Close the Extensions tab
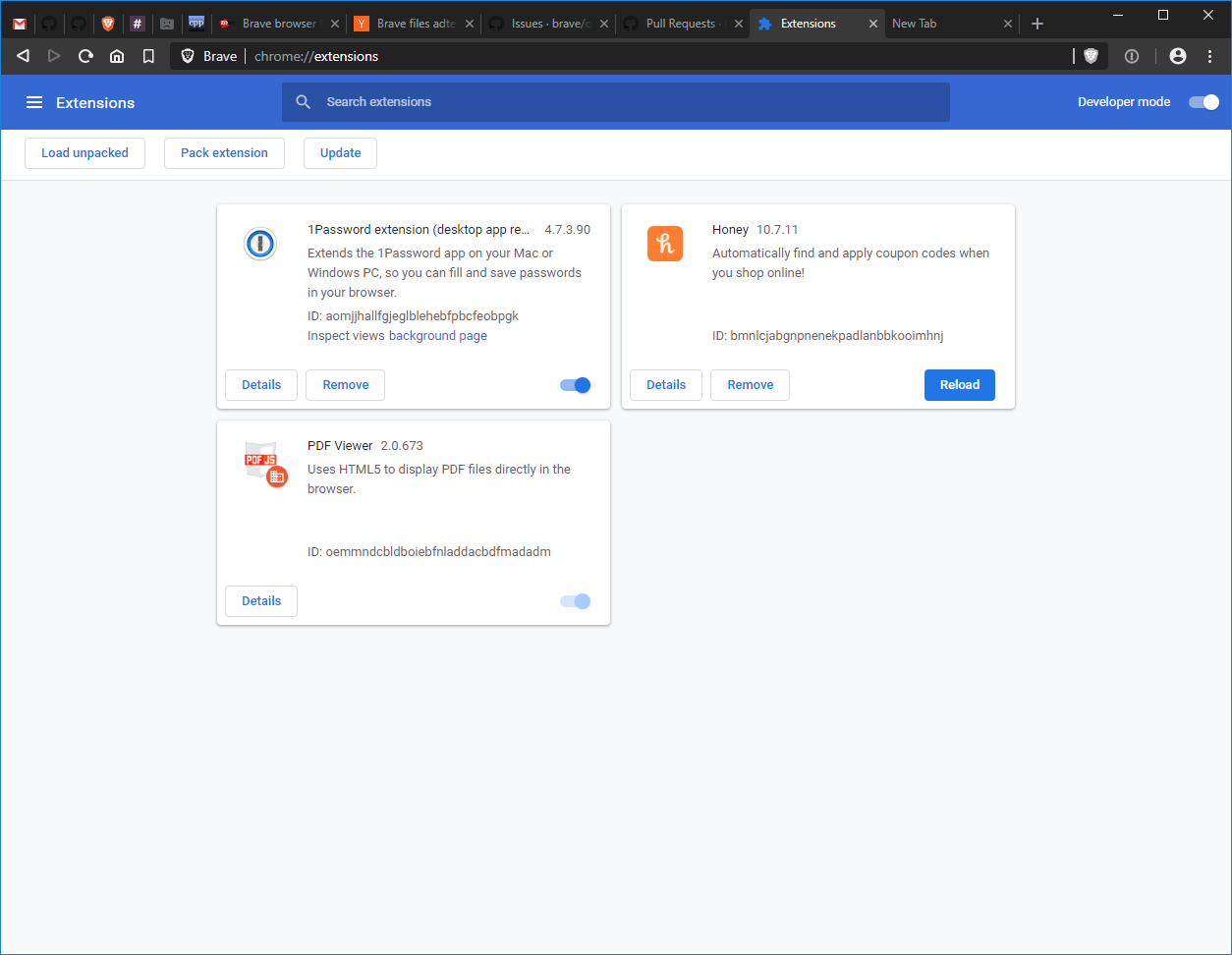1232x955 pixels. [x=872, y=24]
